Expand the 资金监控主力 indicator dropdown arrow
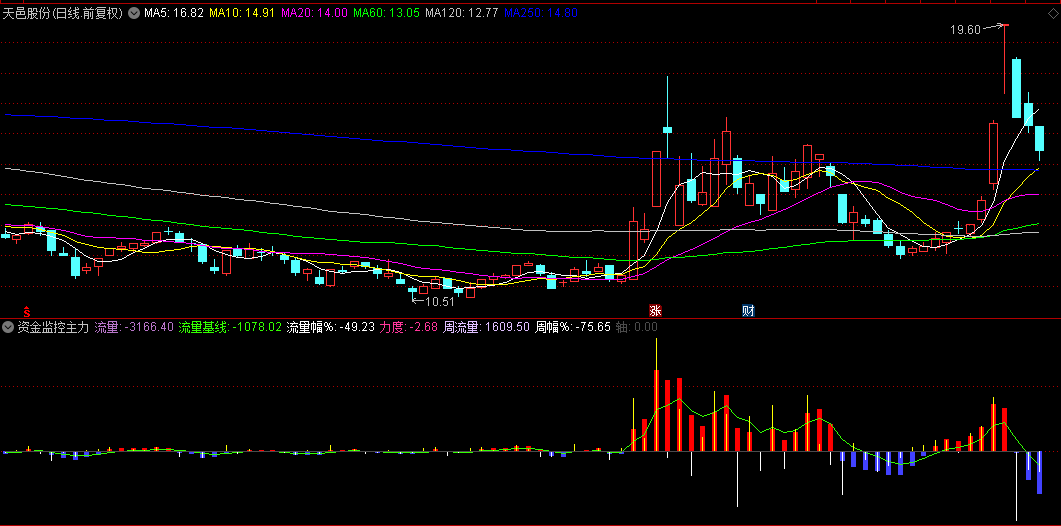The height and width of the screenshot is (526, 1061). pyautogui.click(x=8, y=328)
